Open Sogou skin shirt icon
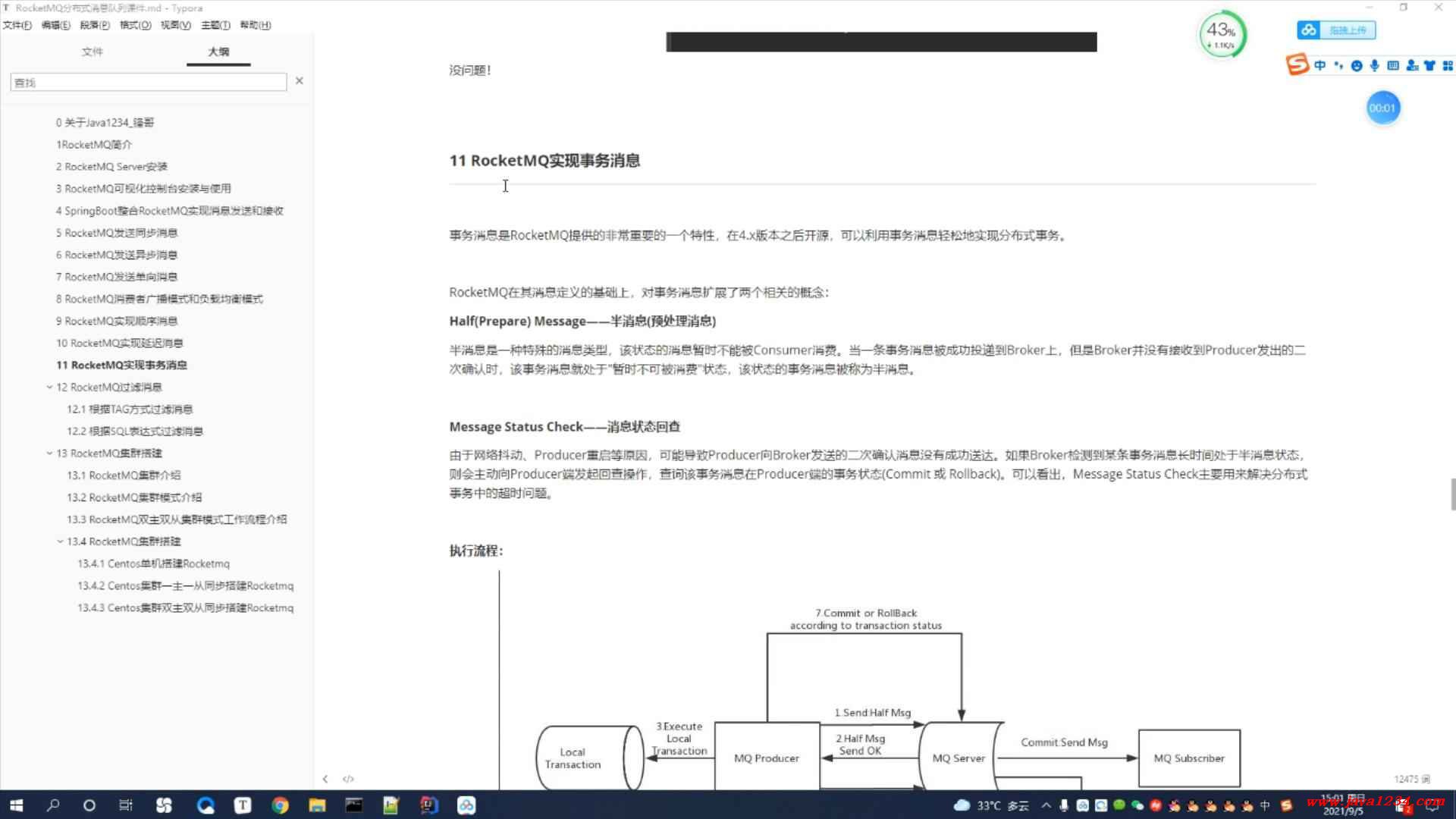 (1429, 66)
